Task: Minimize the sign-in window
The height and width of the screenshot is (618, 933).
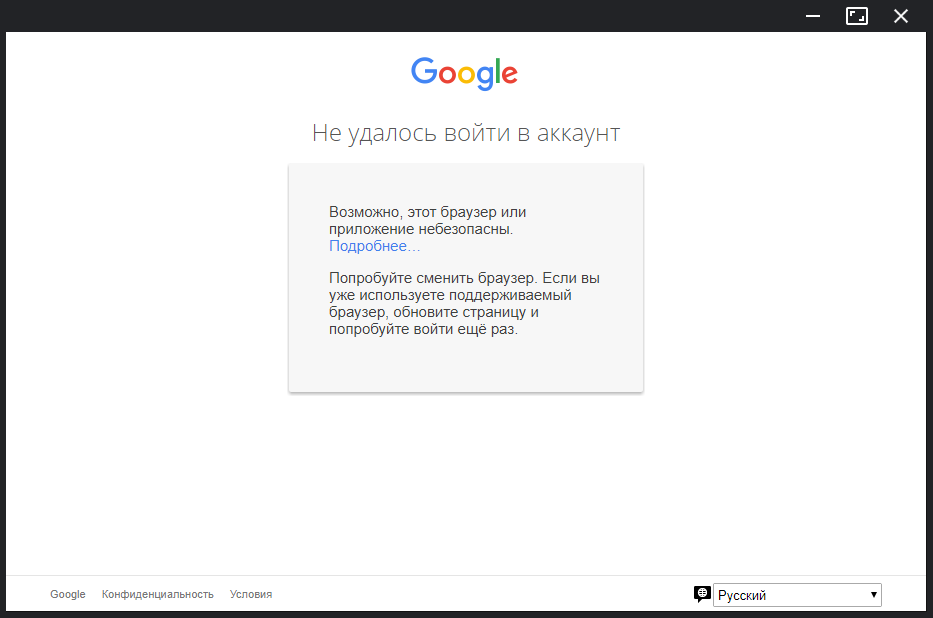Action: pyautogui.click(x=813, y=16)
